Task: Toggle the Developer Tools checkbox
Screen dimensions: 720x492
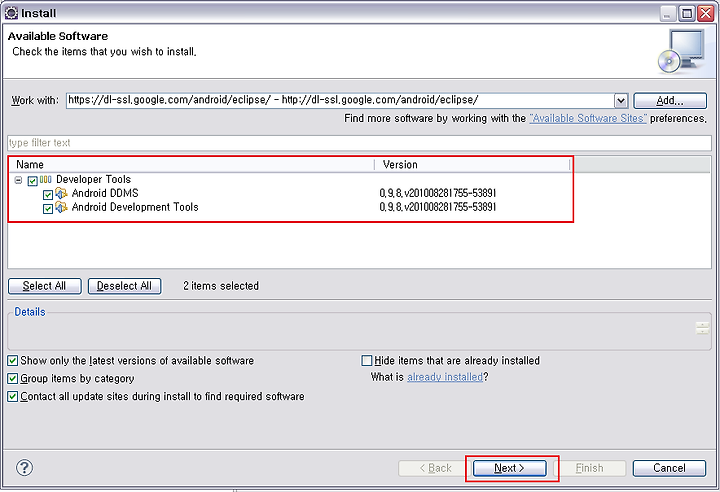Action: point(32,181)
